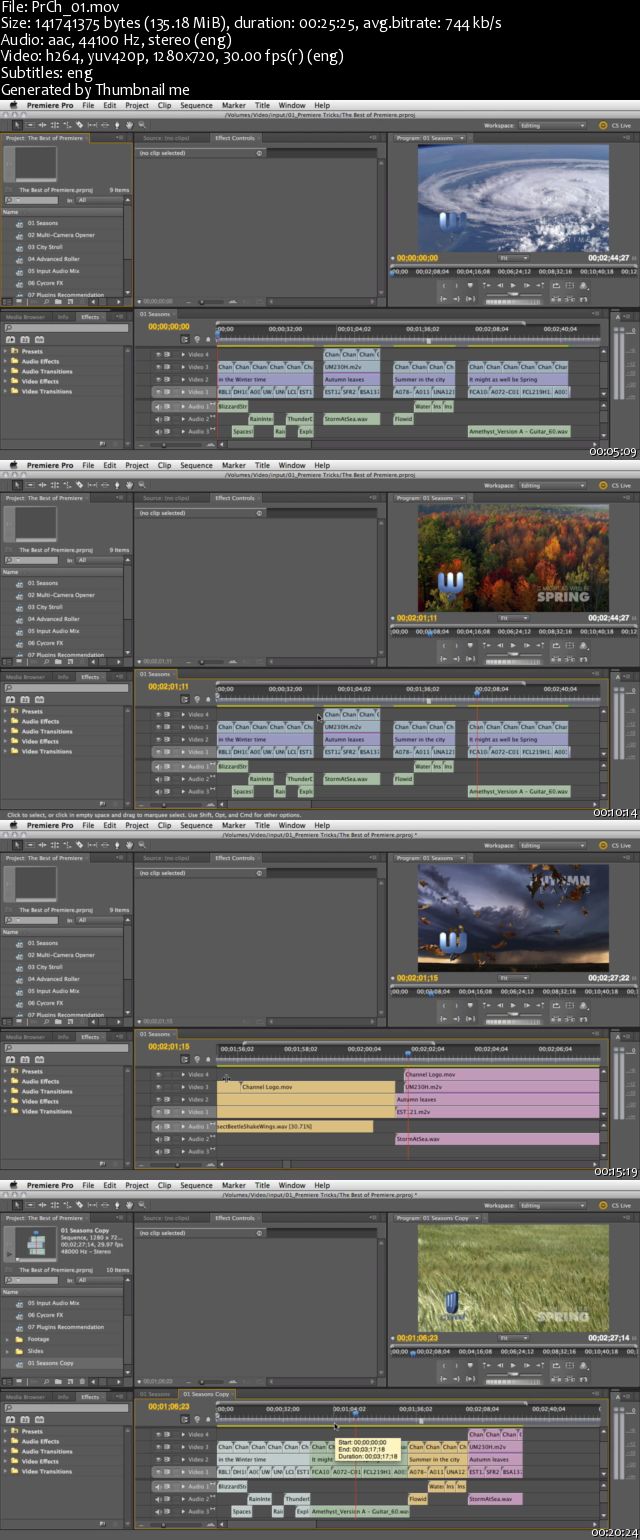Expand Video Effects in the 00:20:24 Effects panel
The width and height of the screenshot is (640, 1540).
point(5,1461)
